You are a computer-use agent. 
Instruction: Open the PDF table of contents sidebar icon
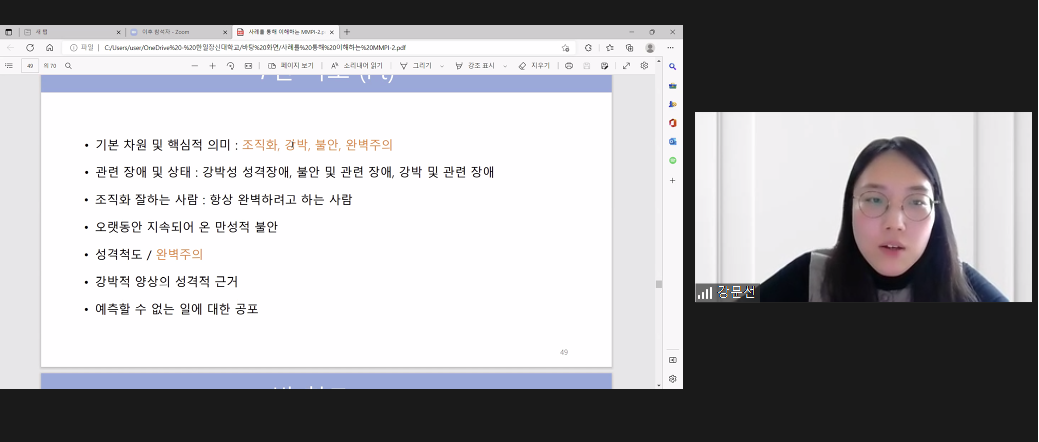click(9, 66)
